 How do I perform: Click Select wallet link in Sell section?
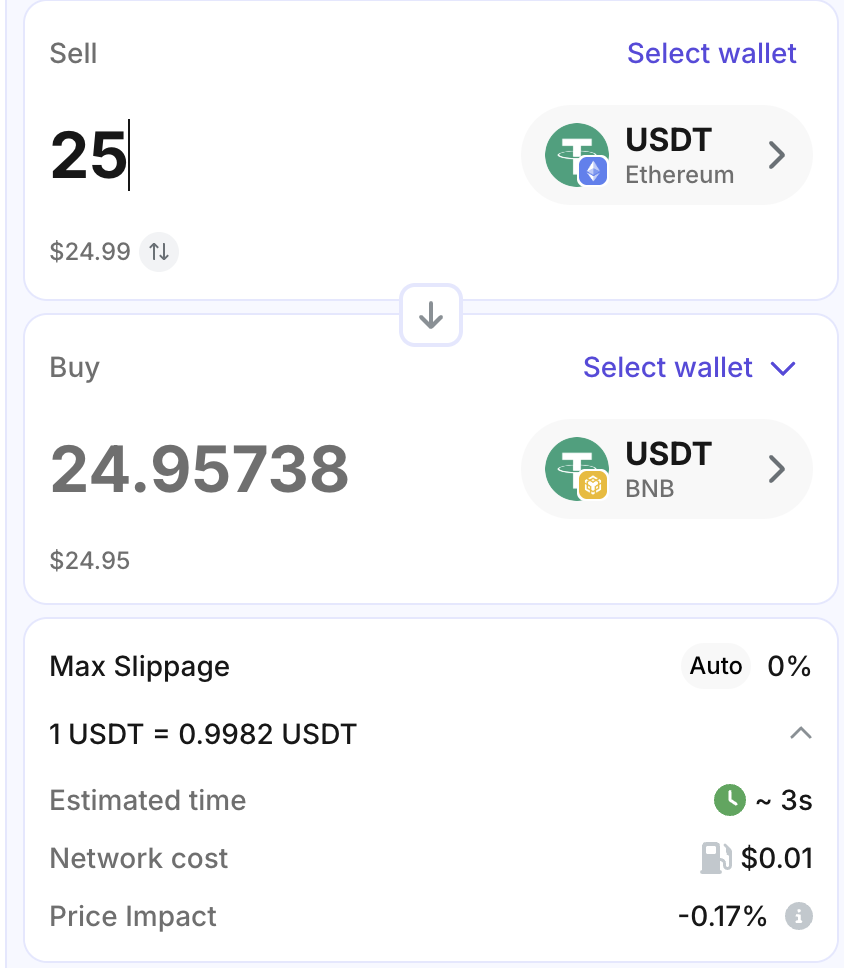point(711,53)
